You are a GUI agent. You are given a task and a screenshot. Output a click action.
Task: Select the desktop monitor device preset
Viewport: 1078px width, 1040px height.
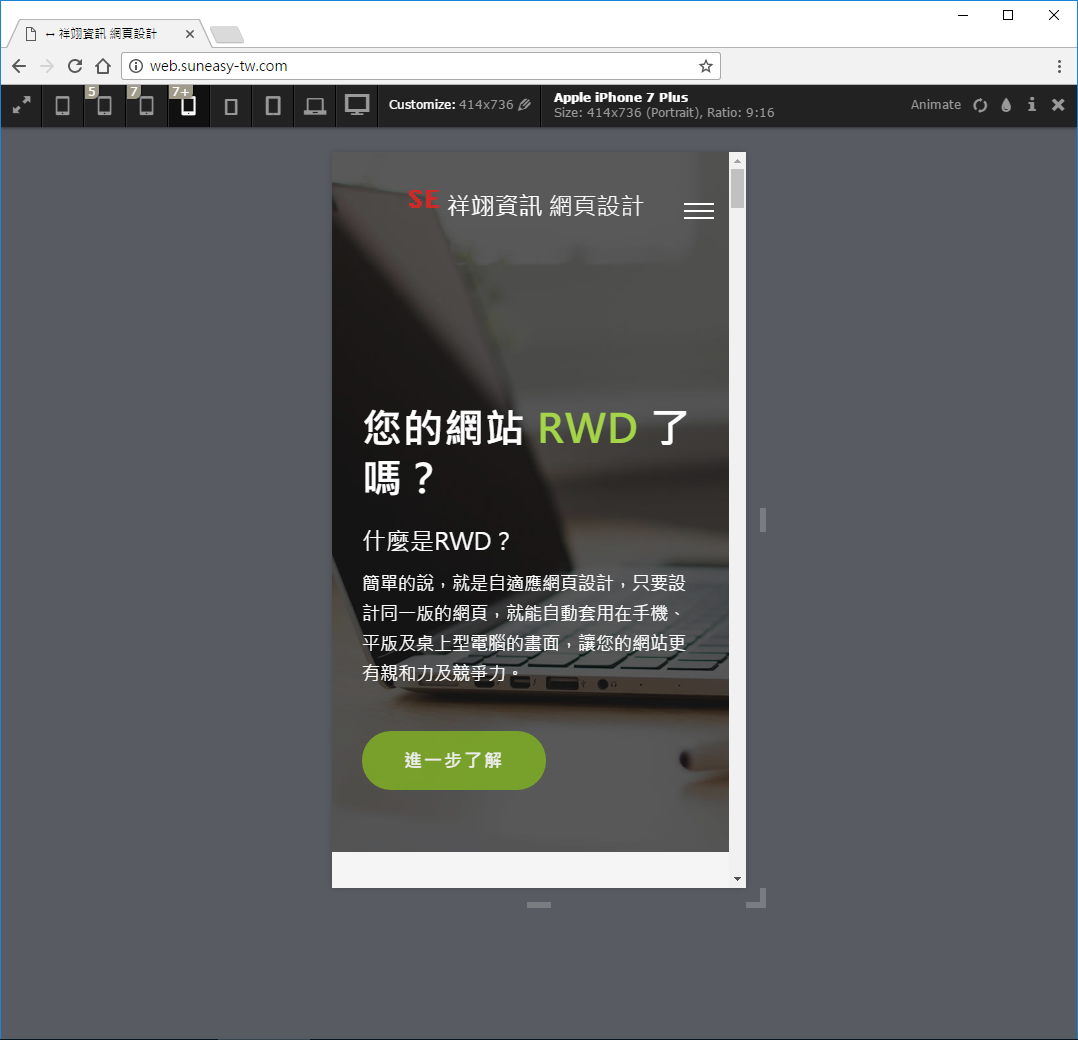(x=357, y=105)
